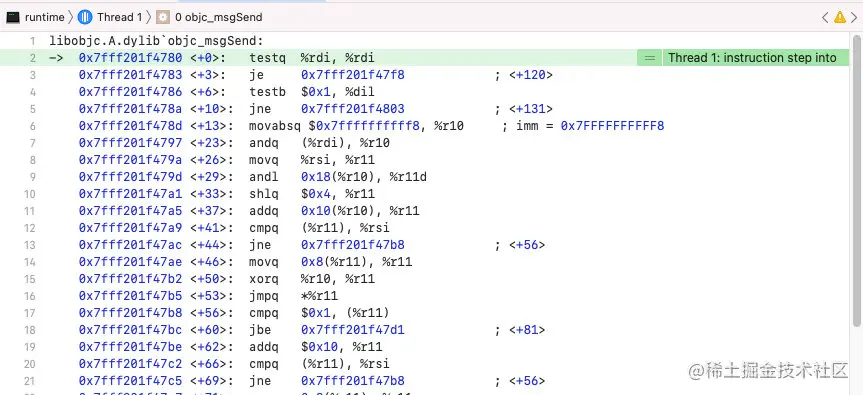Click line number 5 in the gutter
The height and width of the screenshot is (395, 863).
[32, 109]
